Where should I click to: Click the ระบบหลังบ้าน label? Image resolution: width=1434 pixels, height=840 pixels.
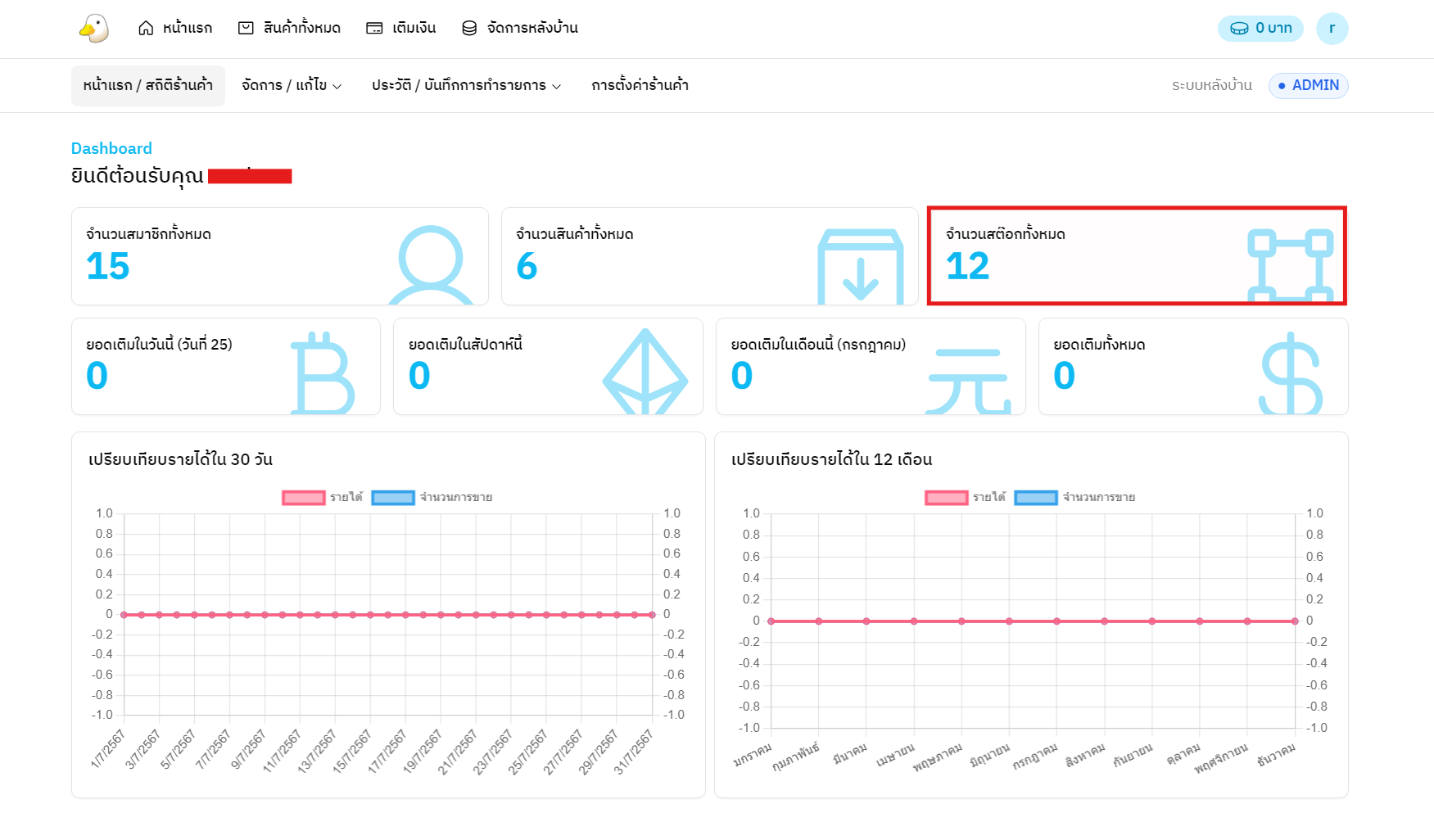coord(1212,85)
